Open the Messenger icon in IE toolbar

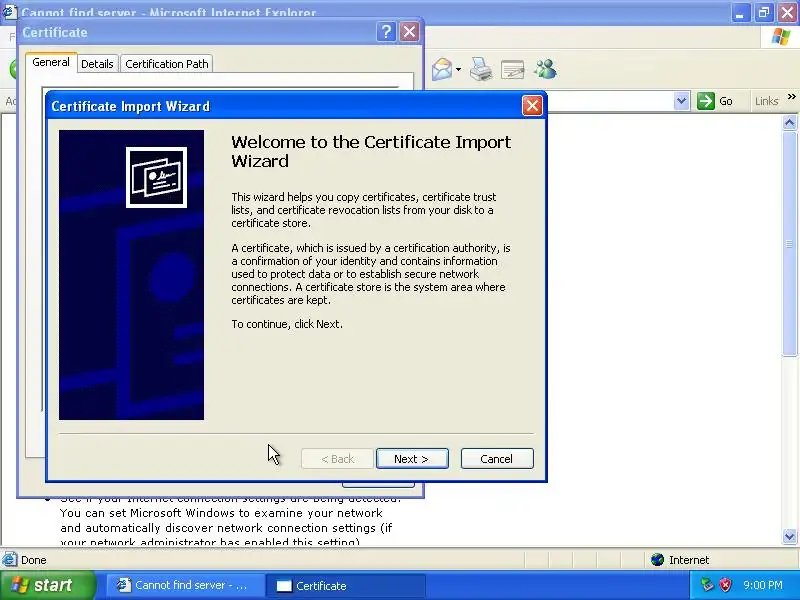point(545,69)
